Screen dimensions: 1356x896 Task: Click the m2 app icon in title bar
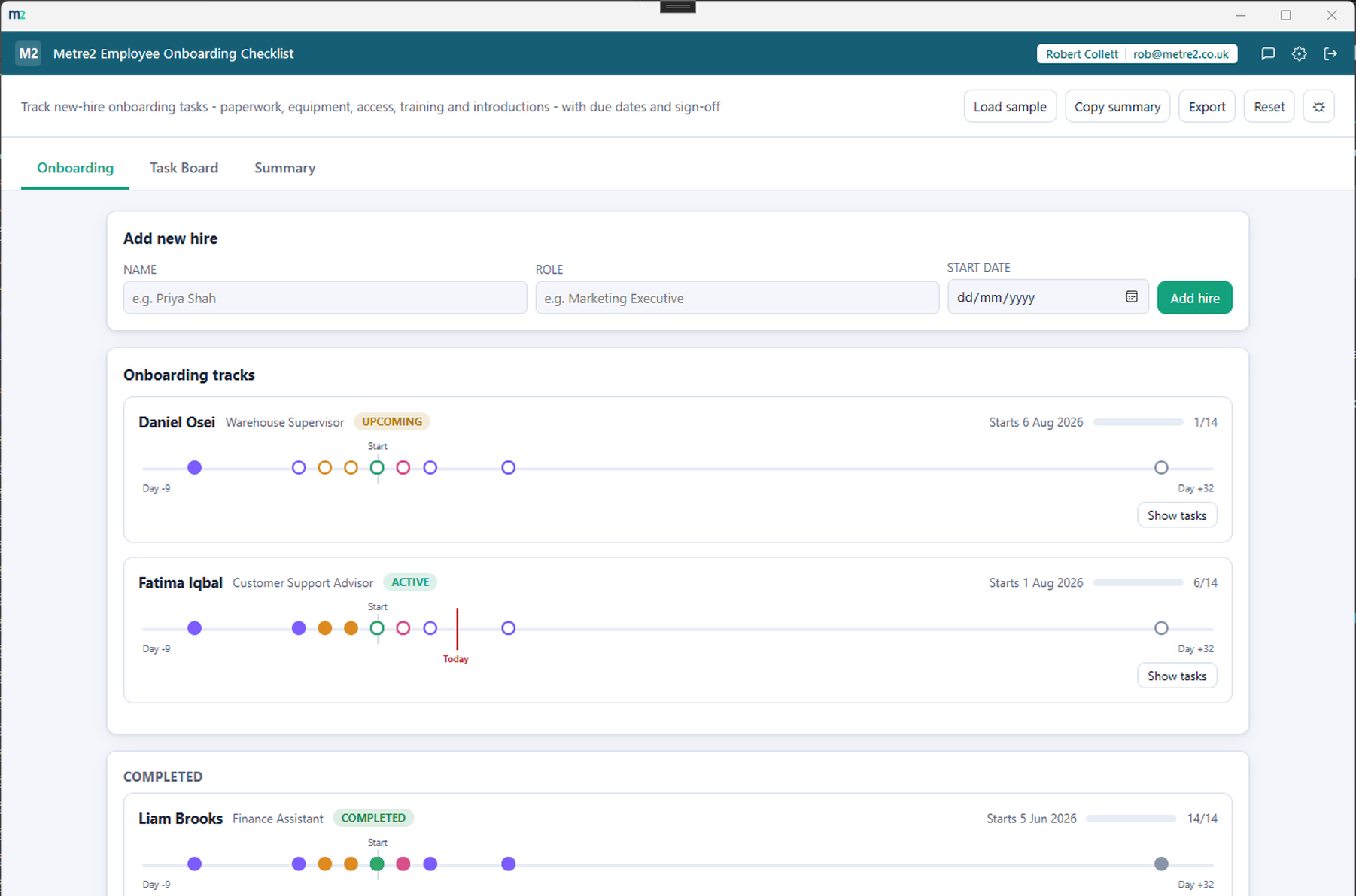pos(17,14)
